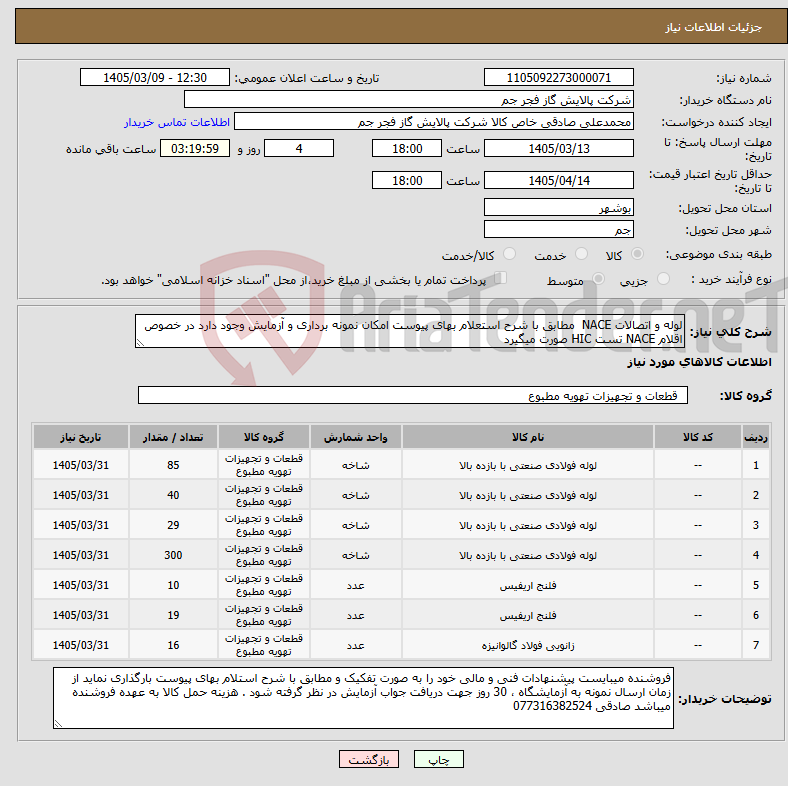Click the need date 1405/03/31 in row 7
Viewport: 788px width, 786px height.
[x=80, y=645]
